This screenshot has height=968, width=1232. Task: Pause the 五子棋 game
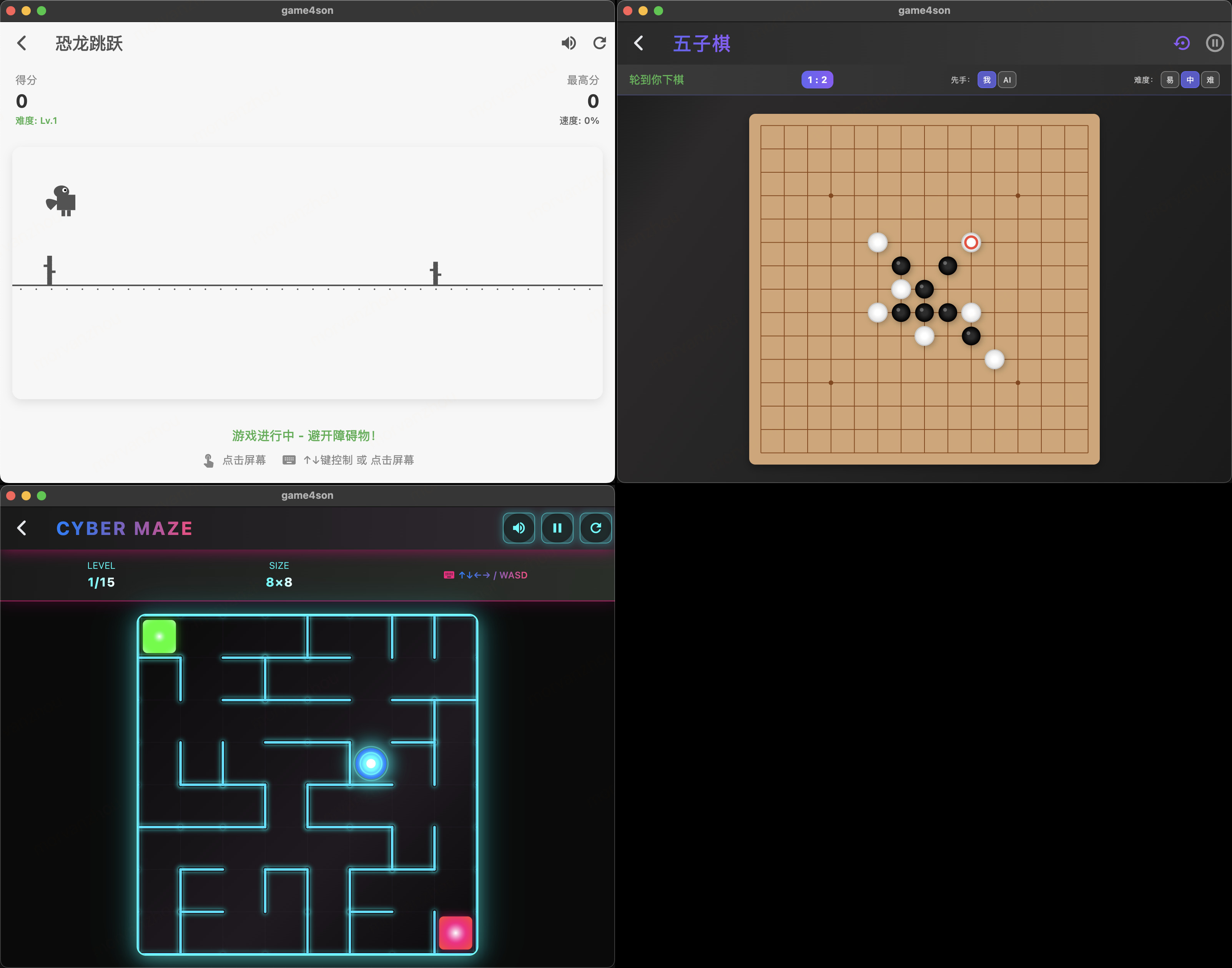click(x=1214, y=43)
